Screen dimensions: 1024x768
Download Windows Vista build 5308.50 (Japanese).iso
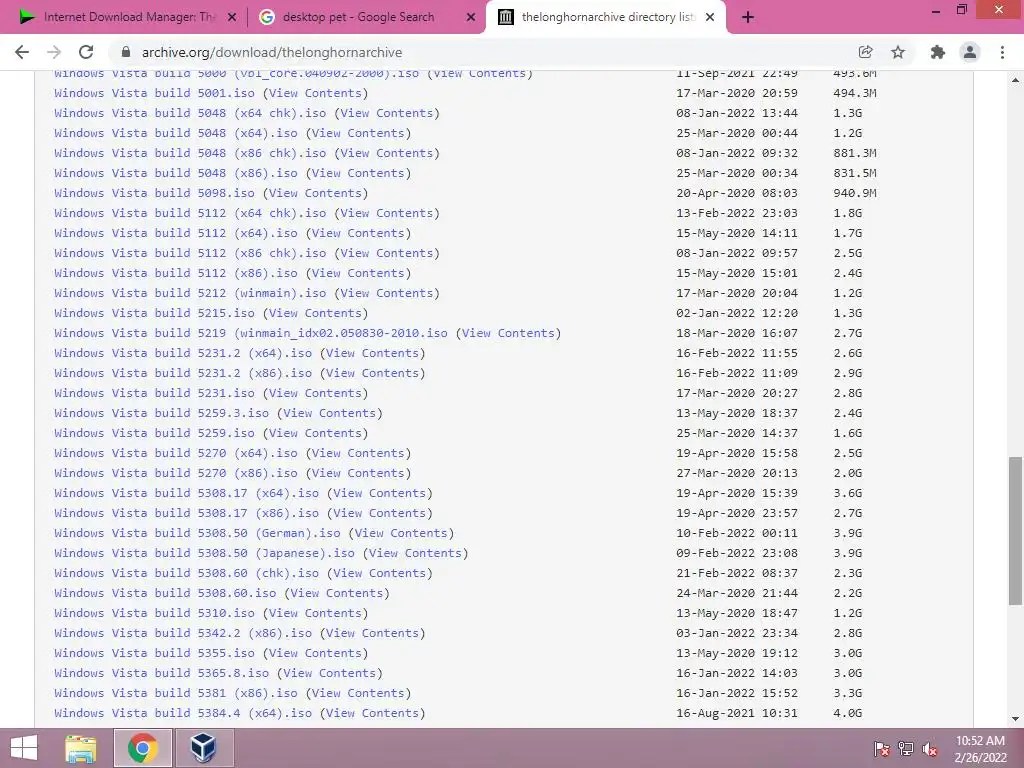point(204,553)
